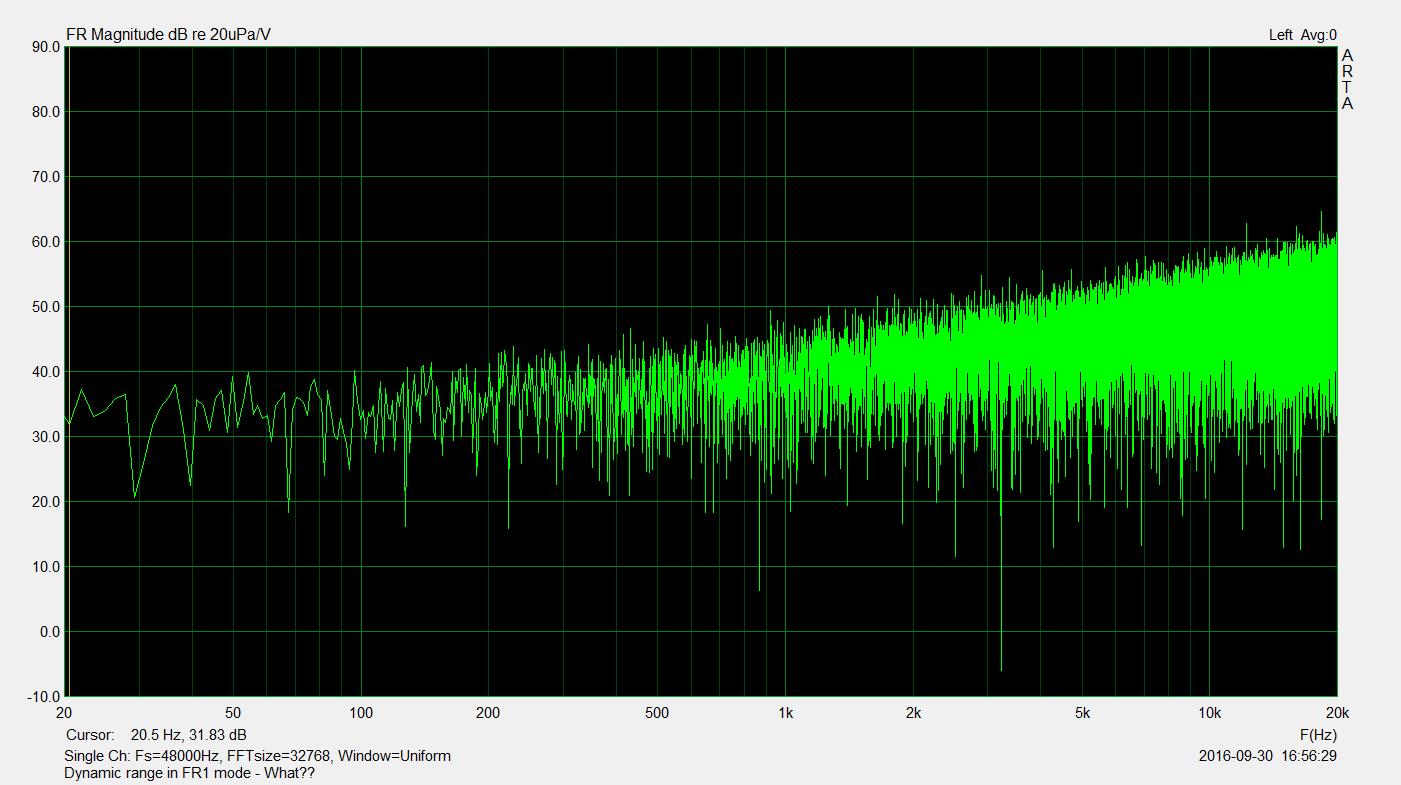Click the 50.0 dB y-axis label
1401x785 pixels.
pyautogui.click(x=45, y=307)
